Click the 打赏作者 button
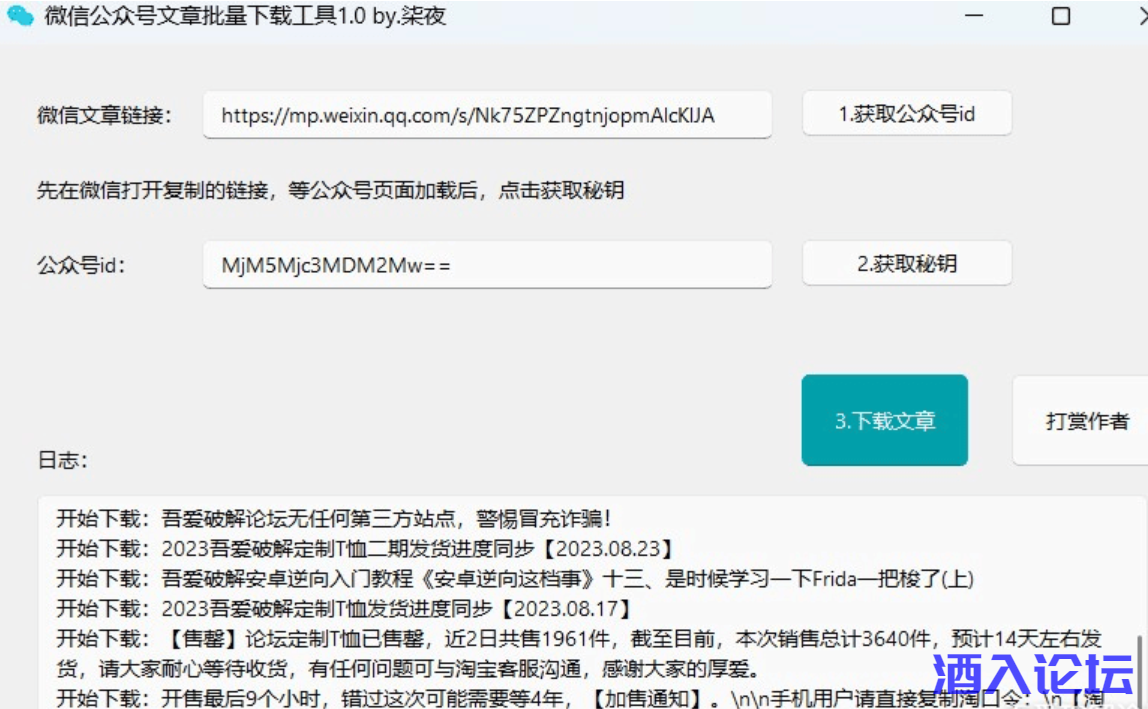Image resolution: width=1148 pixels, height=709 pixels. [x=1081, y=420]
